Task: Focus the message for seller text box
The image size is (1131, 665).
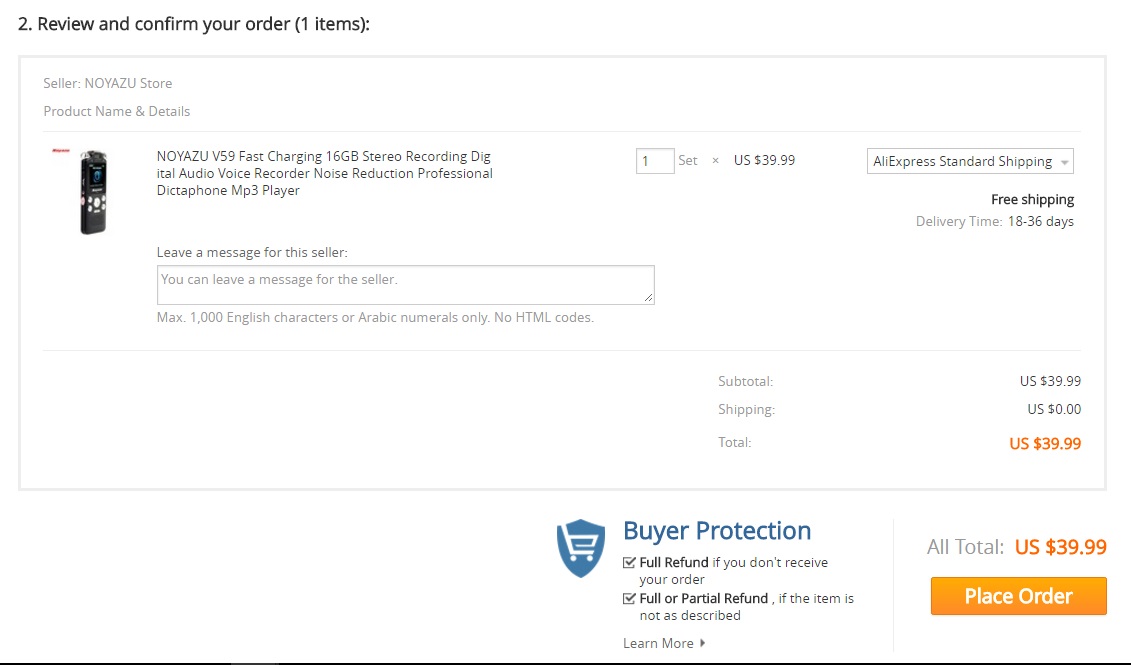Action: click(x=405, y=284)
